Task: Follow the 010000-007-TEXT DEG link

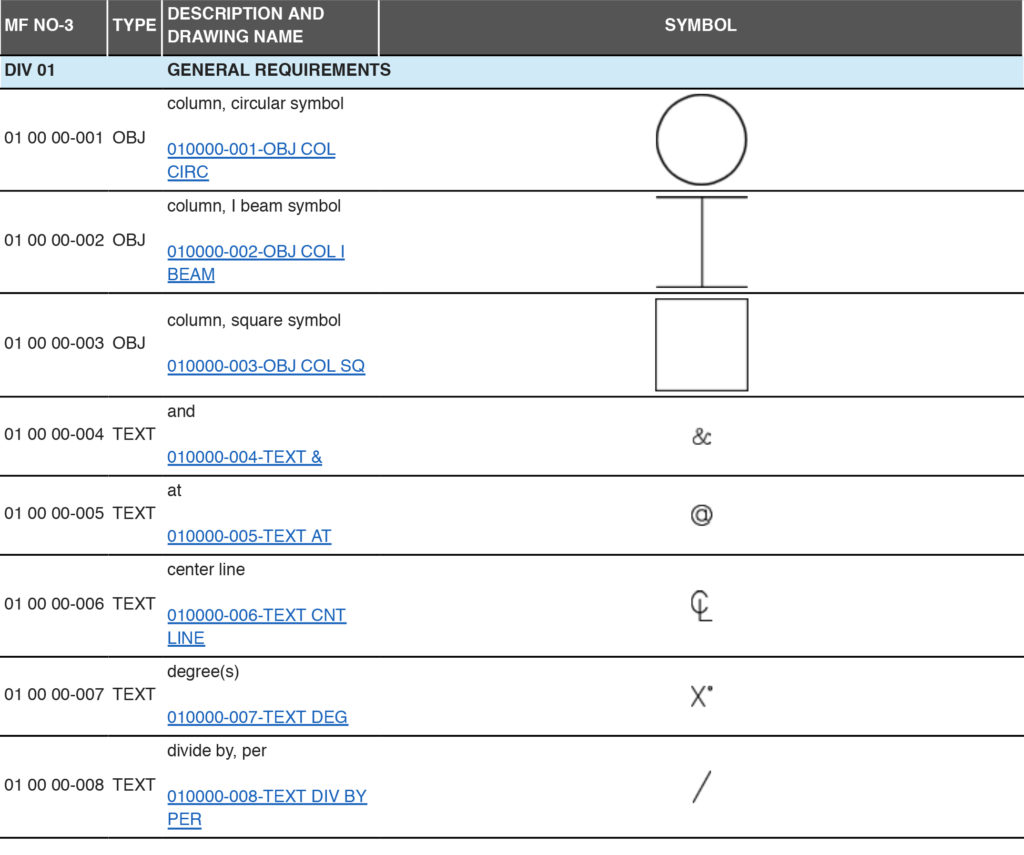Action: coord(257,717)
